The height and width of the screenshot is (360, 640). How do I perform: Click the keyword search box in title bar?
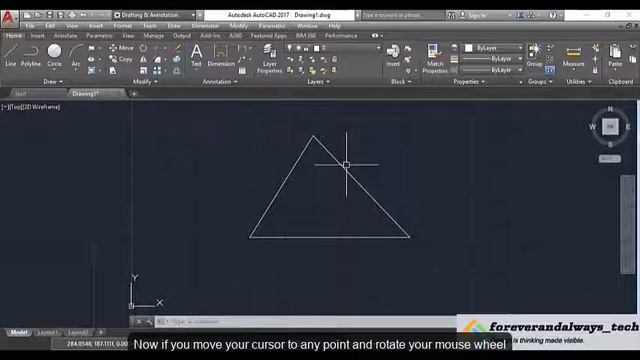point(402,15)
